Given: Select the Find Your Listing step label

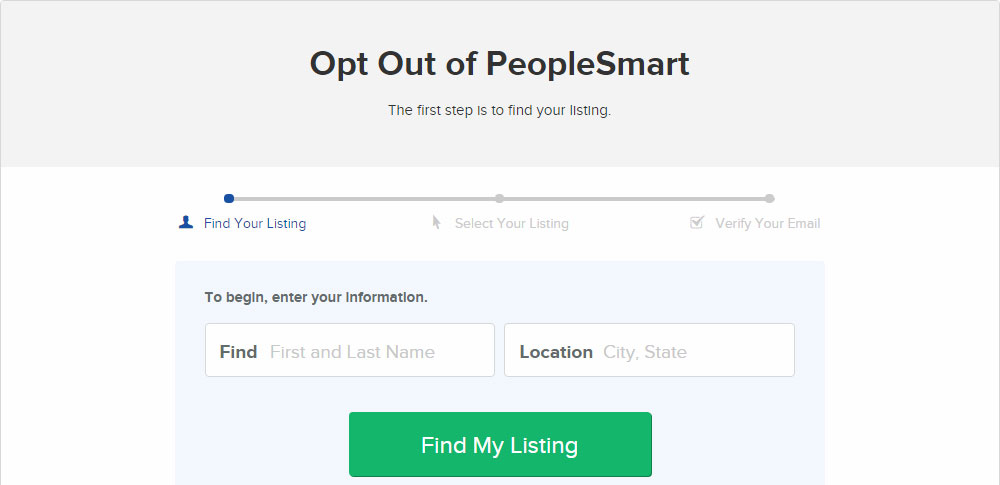Looking at the screenshot, I should pos(255,224).
